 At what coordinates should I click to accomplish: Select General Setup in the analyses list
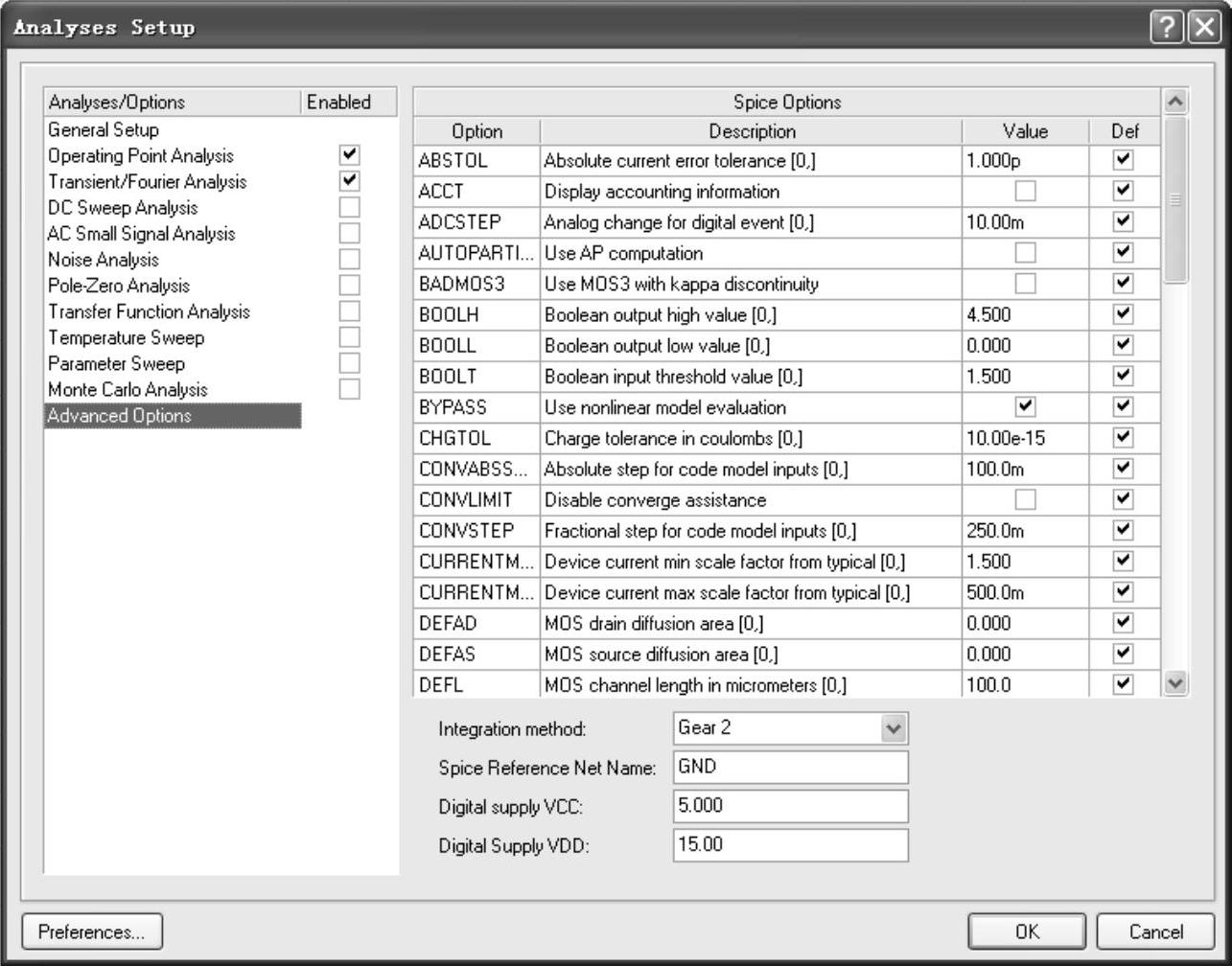click(x=104, y=129)
